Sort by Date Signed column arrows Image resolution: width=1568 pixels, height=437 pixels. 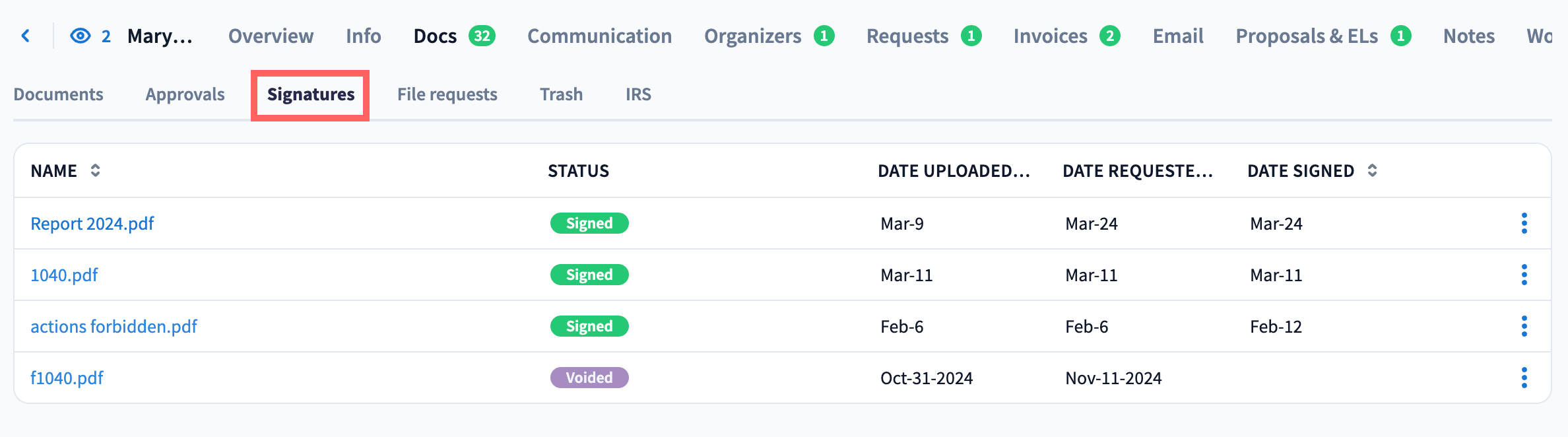(1372, 170)
